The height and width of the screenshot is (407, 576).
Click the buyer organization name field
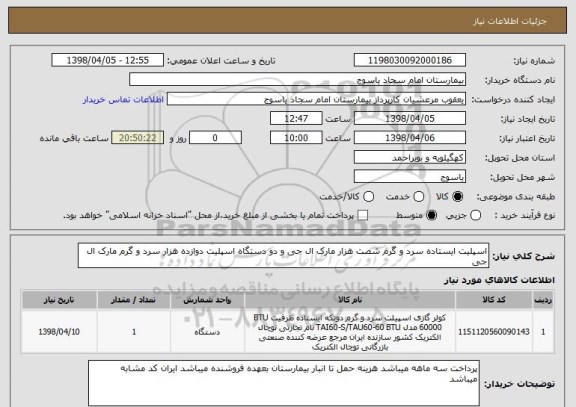click(298, 80)
